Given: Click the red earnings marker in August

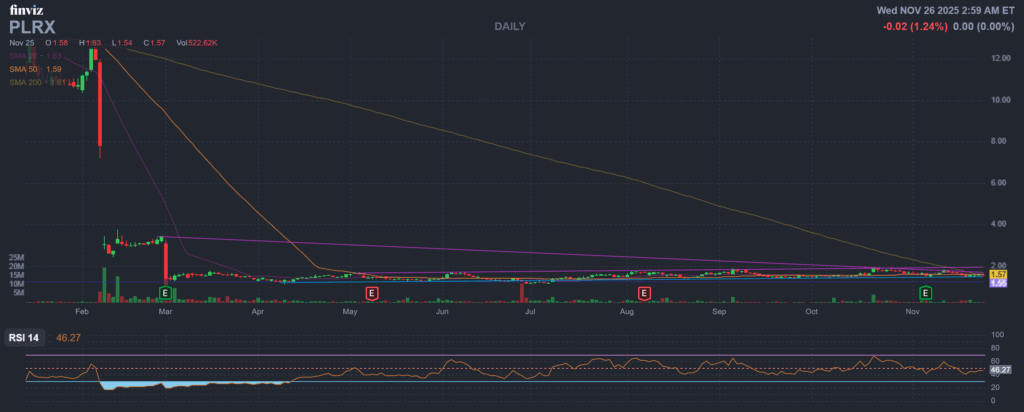Looking at the screenshot, I should pyautogui.click(x=645, y=292).
